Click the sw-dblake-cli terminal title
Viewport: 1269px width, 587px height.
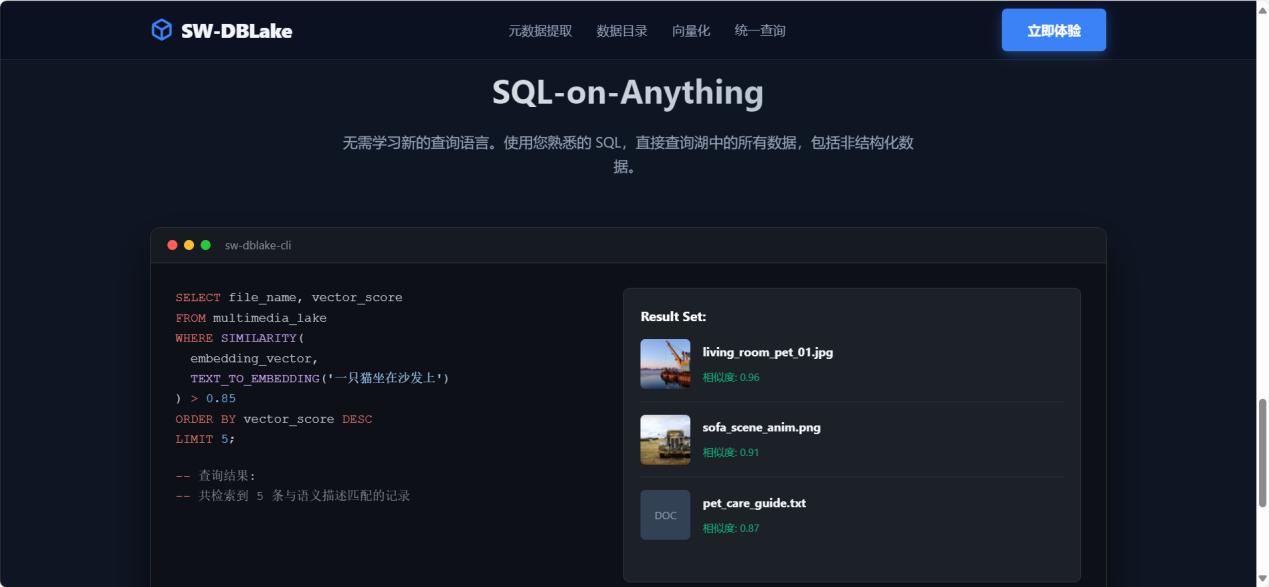pyautogui.click(x=258, y=245)
